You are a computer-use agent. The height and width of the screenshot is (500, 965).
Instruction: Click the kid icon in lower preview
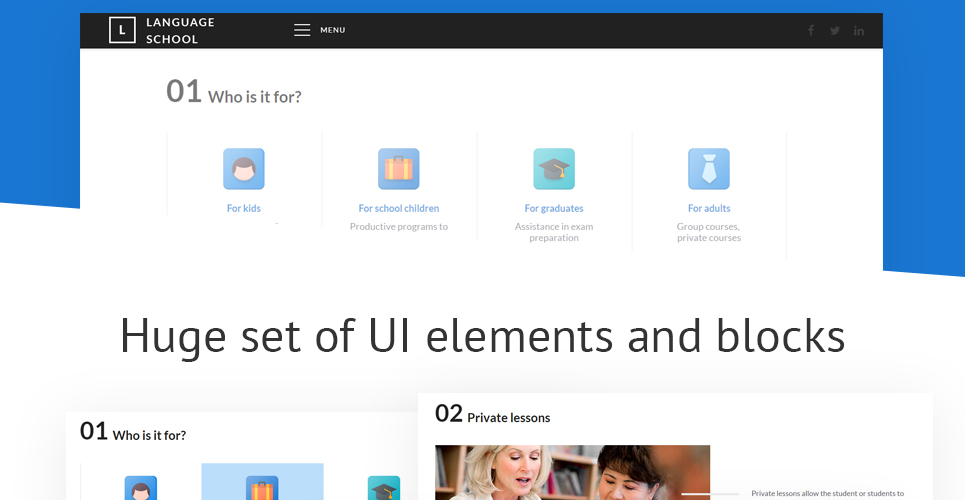point(141,488)
